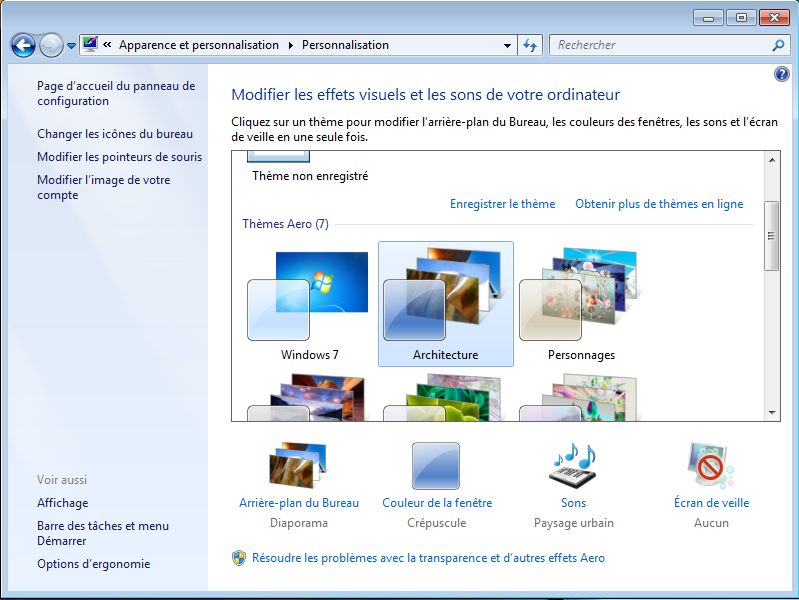Open Modifier l'image de votre compte
Viewport: 799px width, 600px height.
[103, 187]
